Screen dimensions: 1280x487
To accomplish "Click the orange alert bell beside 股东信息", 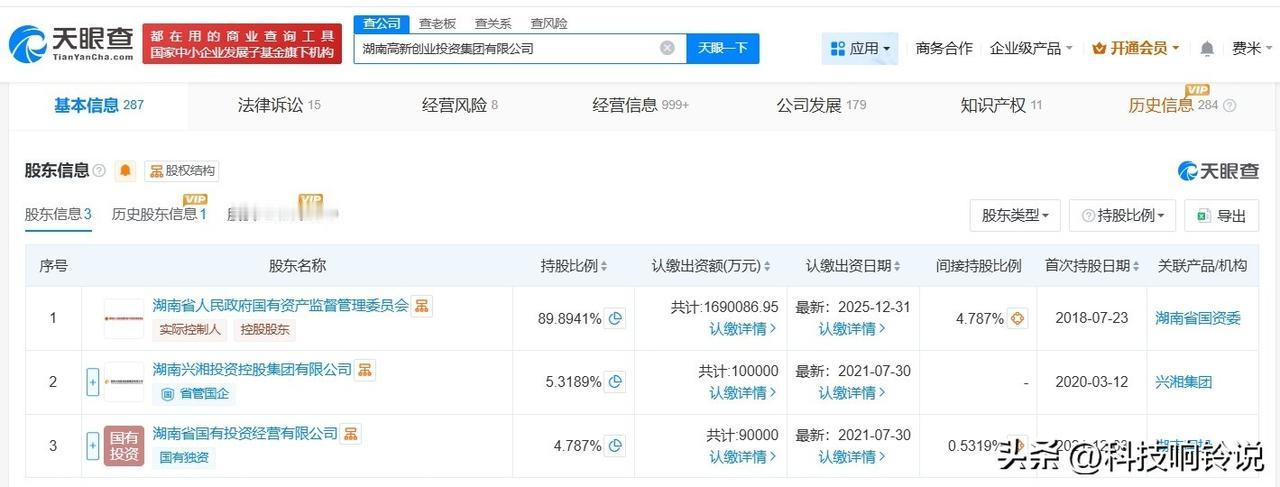I will click(125, 171).
